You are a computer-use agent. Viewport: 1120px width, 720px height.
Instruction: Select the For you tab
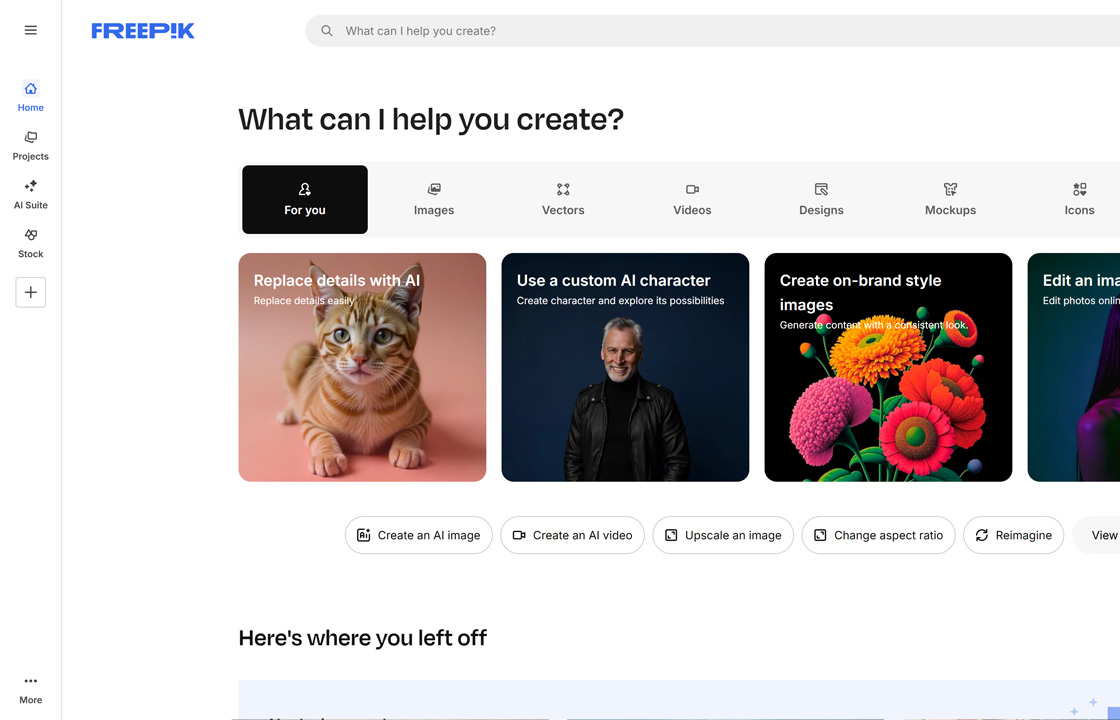305,199
